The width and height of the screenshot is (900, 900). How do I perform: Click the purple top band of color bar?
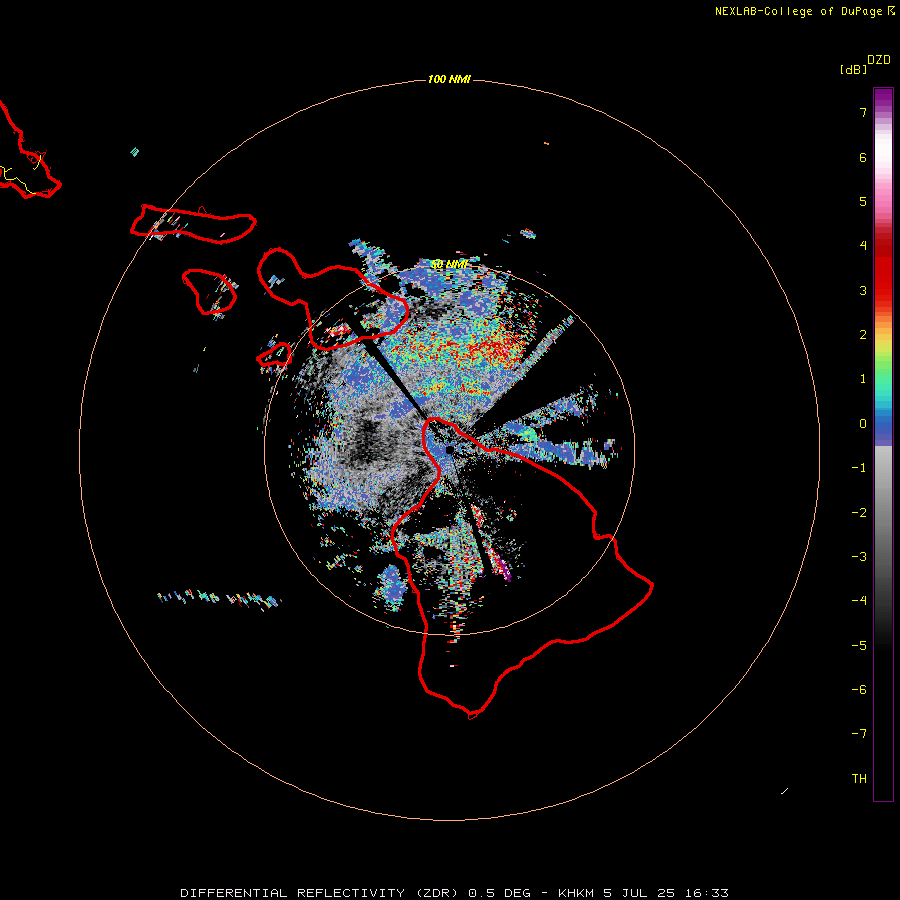(883, 99)
